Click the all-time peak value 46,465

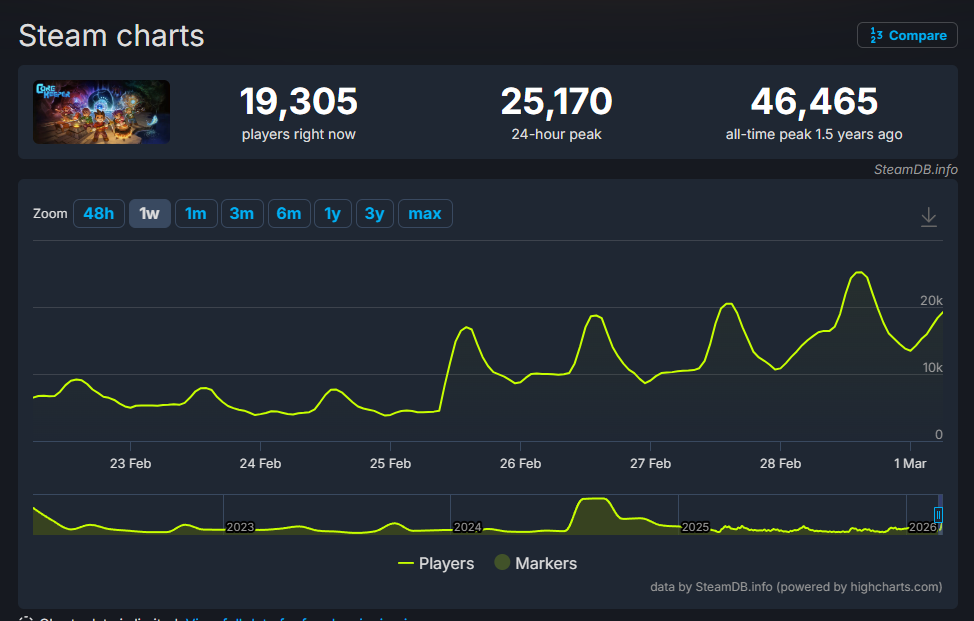pos(813,100)
